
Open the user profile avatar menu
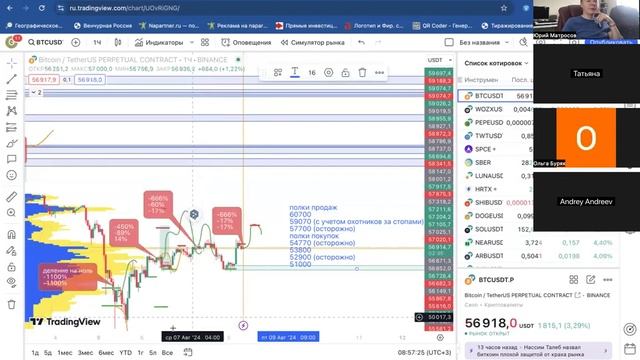[12, 42]
